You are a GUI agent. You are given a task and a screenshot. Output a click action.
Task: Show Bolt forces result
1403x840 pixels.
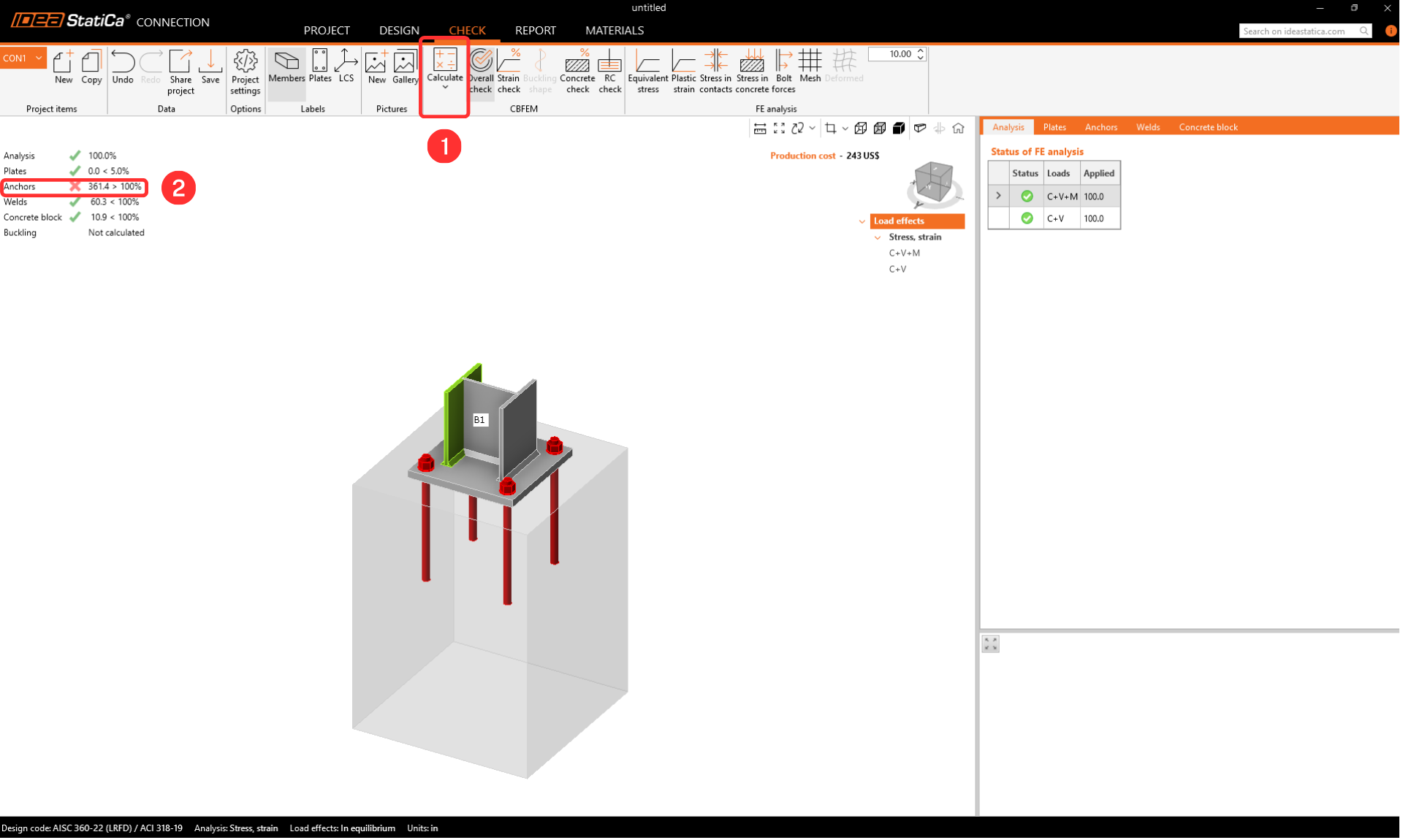[783, 71]
